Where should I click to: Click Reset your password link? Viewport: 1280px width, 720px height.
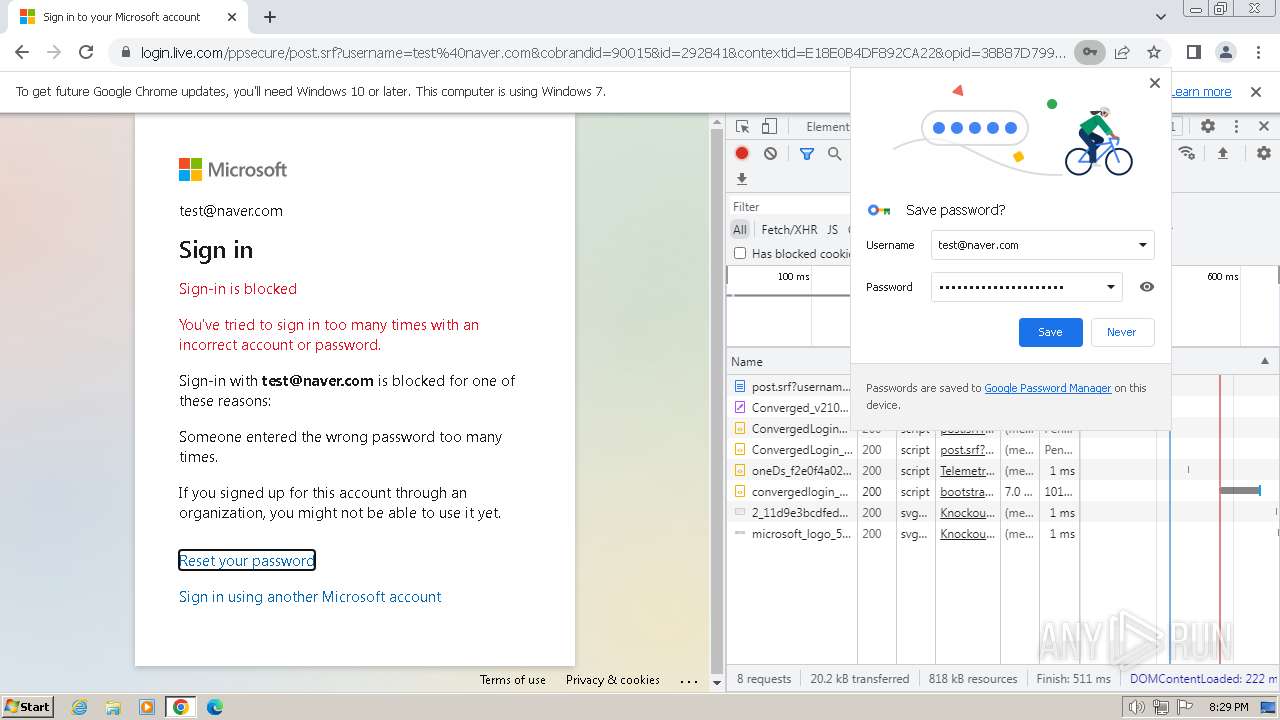tap(247, 561)
